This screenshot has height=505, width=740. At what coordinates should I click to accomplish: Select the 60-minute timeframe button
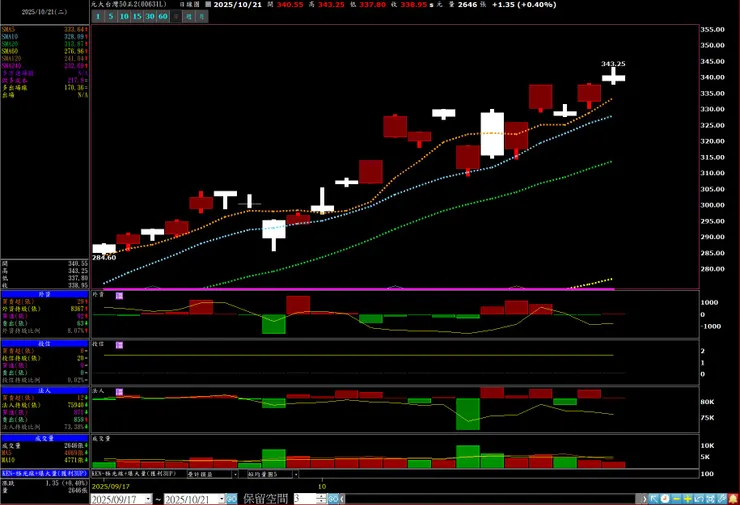[x=163, y=17]
